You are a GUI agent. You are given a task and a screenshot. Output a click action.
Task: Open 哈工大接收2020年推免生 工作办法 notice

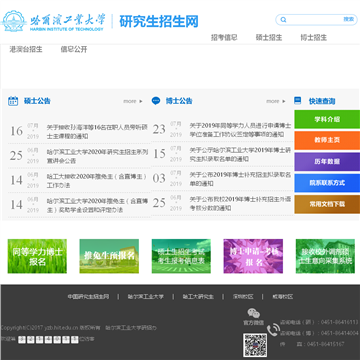click(97, 181)
